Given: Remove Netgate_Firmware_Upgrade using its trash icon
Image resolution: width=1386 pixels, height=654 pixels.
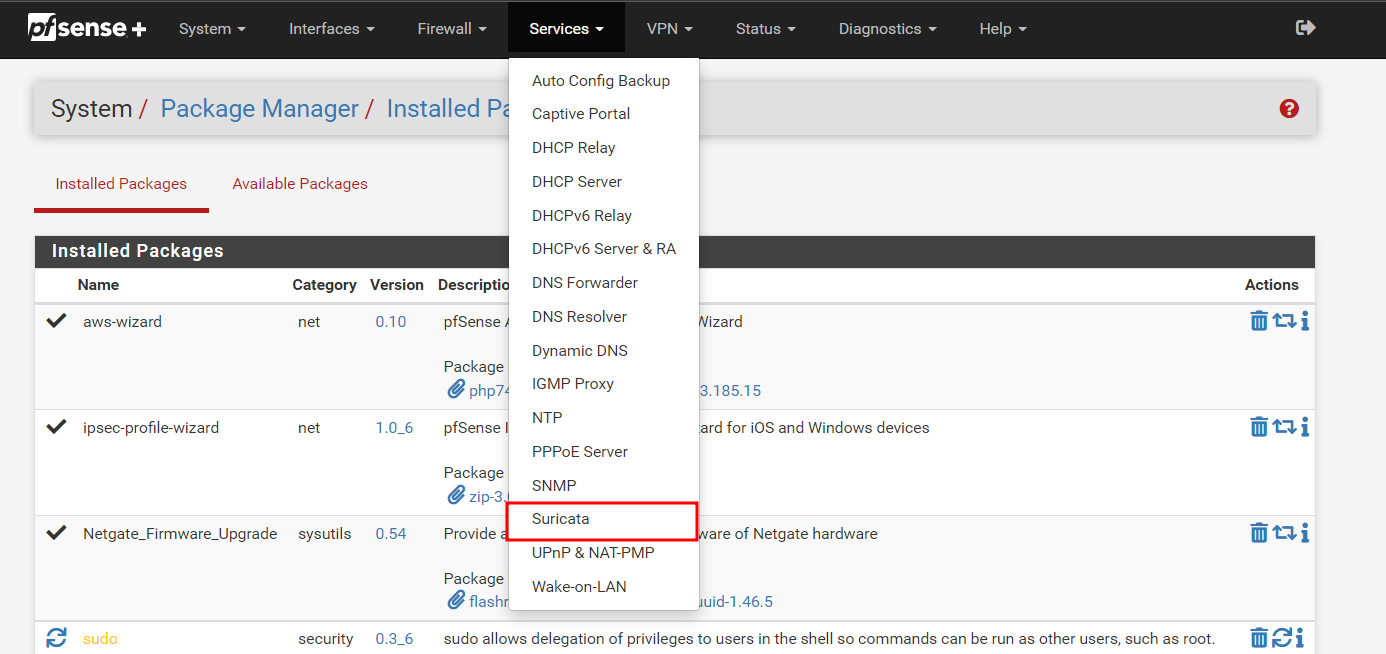Looking at the screenshot, I should point(1259,533).
